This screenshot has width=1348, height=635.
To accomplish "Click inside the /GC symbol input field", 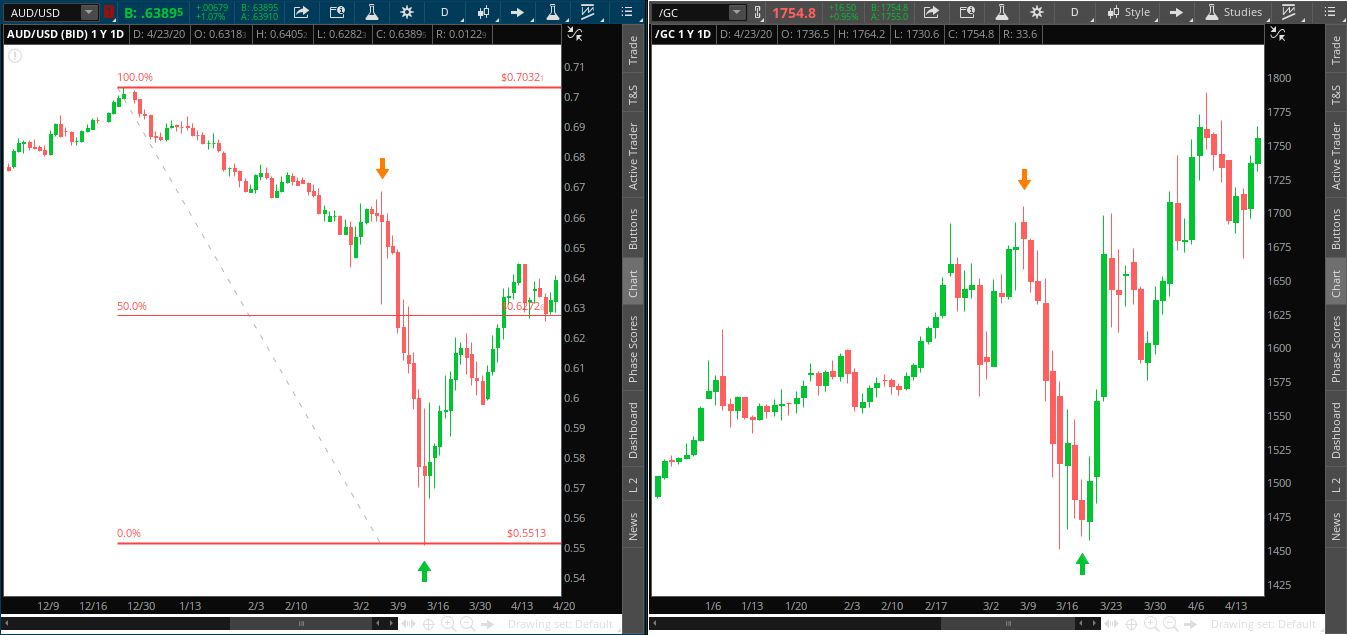I will (690, 12).
